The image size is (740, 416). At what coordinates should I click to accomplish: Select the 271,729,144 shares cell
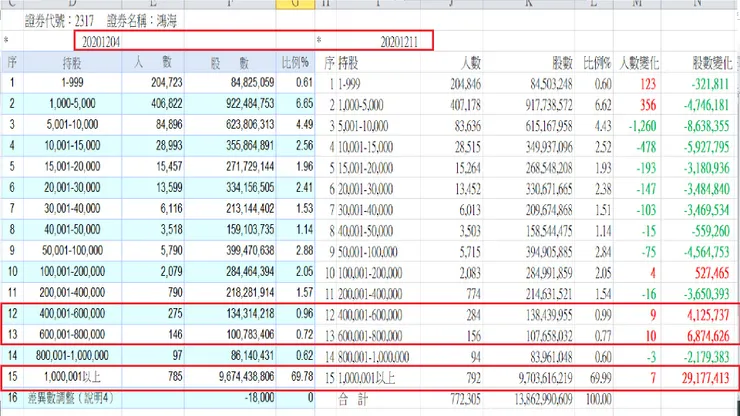coord(250,166)
